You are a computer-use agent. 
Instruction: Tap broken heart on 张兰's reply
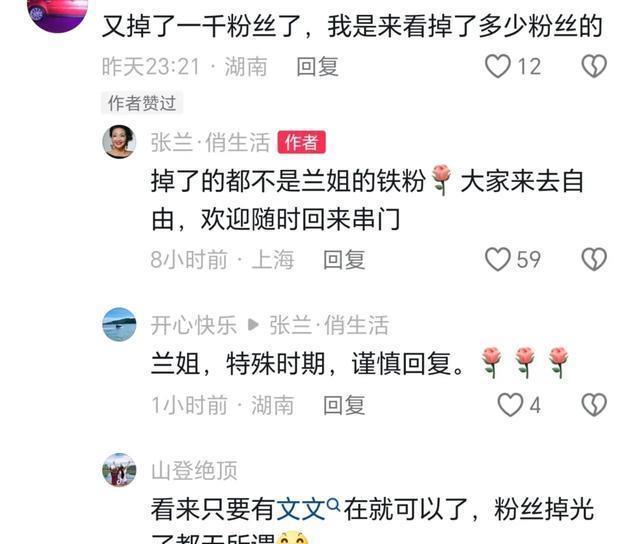coord(594,259)
